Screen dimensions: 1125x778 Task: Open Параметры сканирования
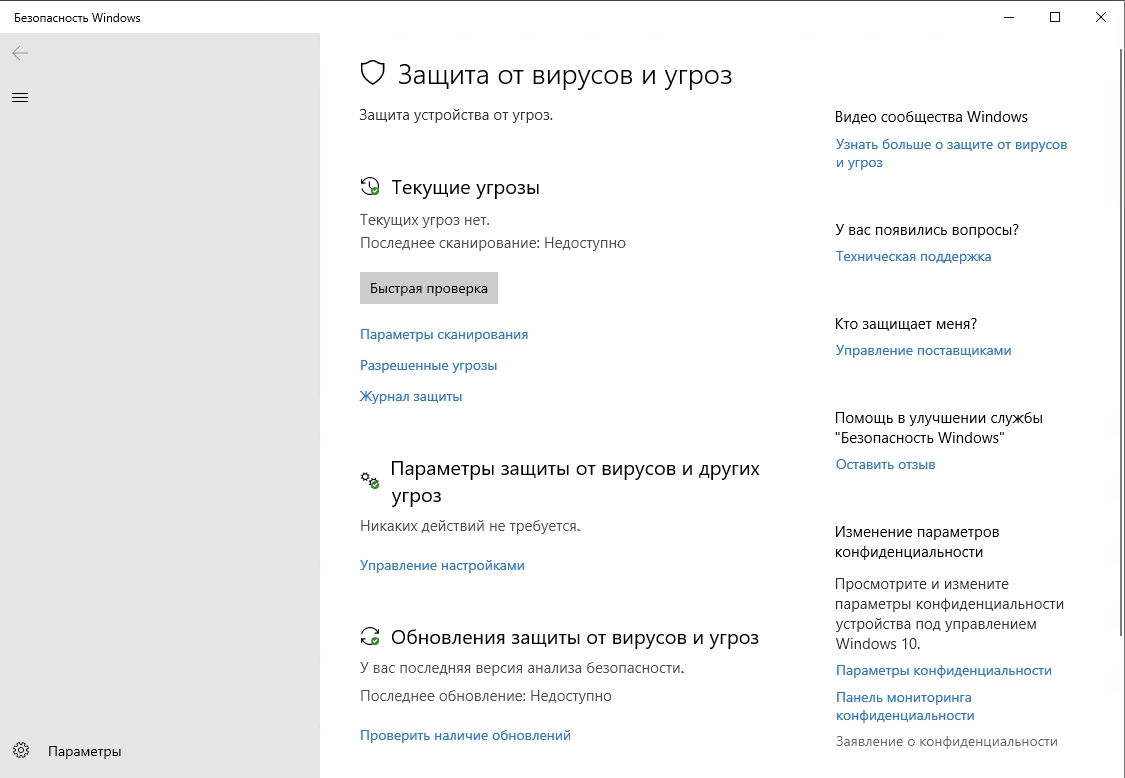coord(444,334)
